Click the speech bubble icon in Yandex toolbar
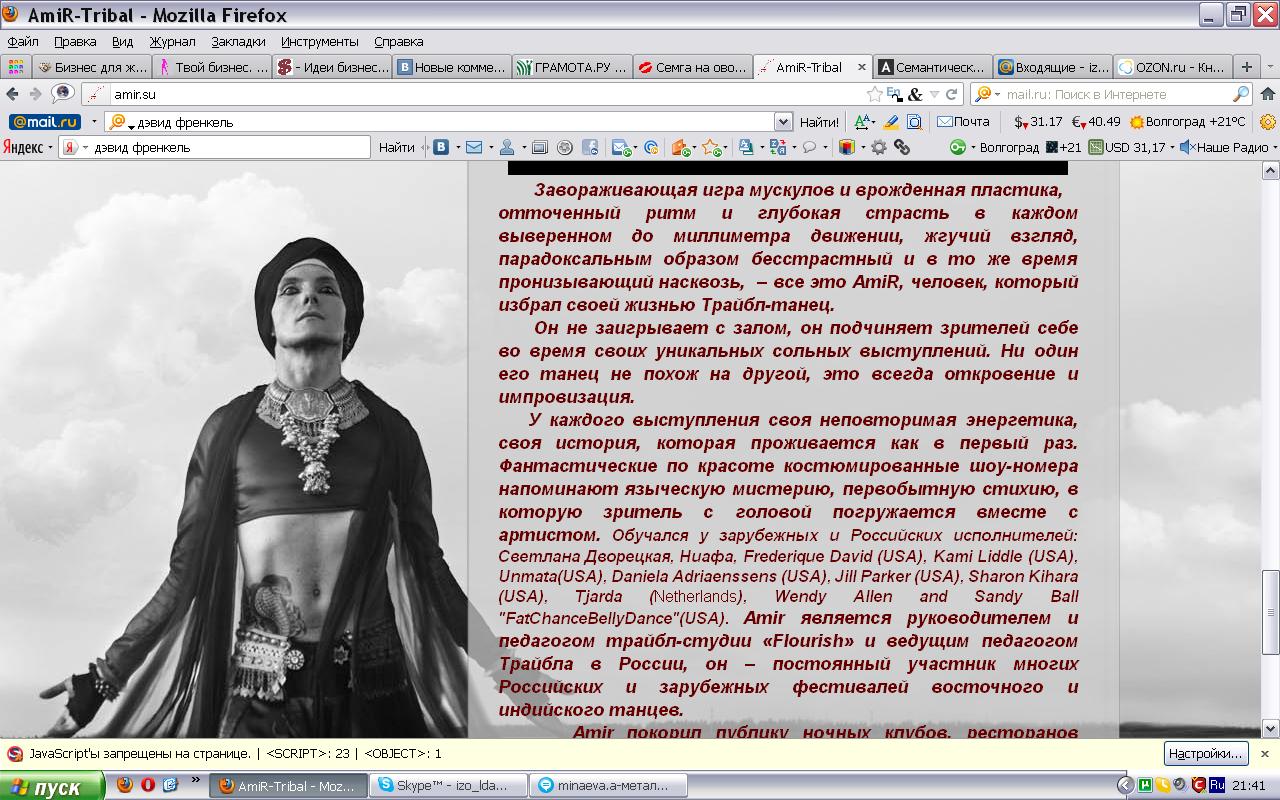The width and height of the screenshot is (1280, 800). [810, 147]
